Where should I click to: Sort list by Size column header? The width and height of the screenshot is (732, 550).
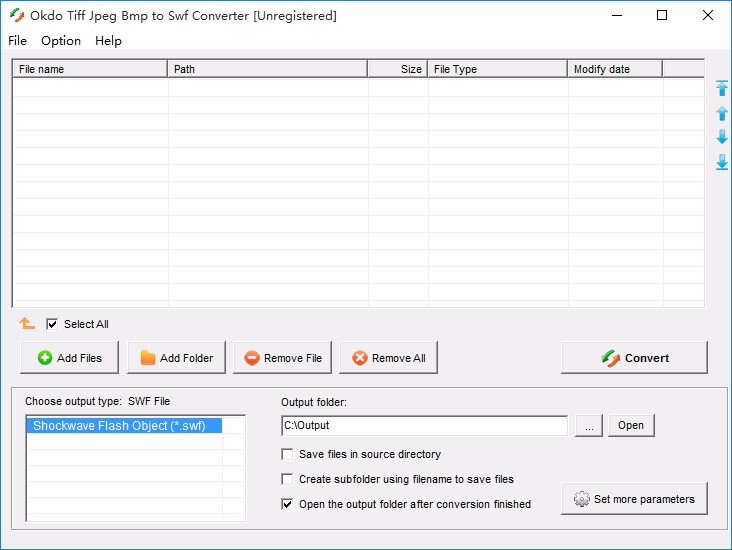pyautogui.click(x=398, y=69)
